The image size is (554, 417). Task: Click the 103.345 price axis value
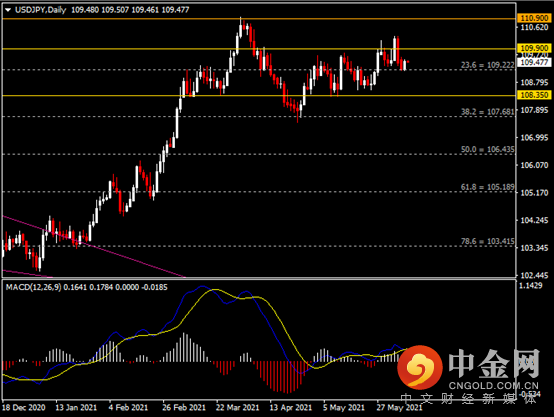(534, 248)
